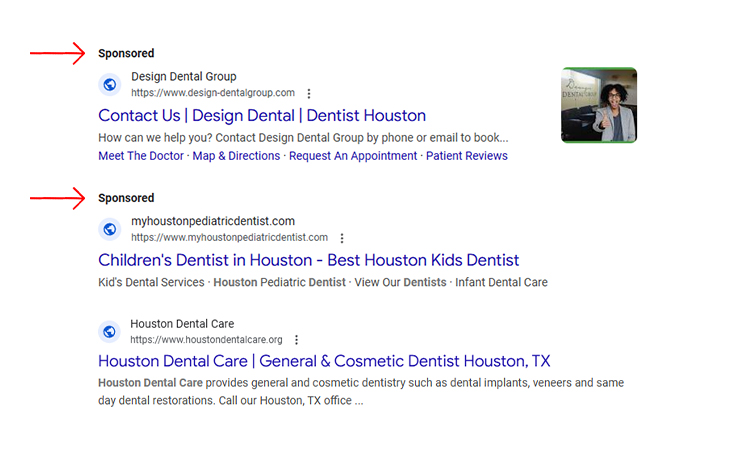Click the Kid's Dental Services text

click(151, 282)
